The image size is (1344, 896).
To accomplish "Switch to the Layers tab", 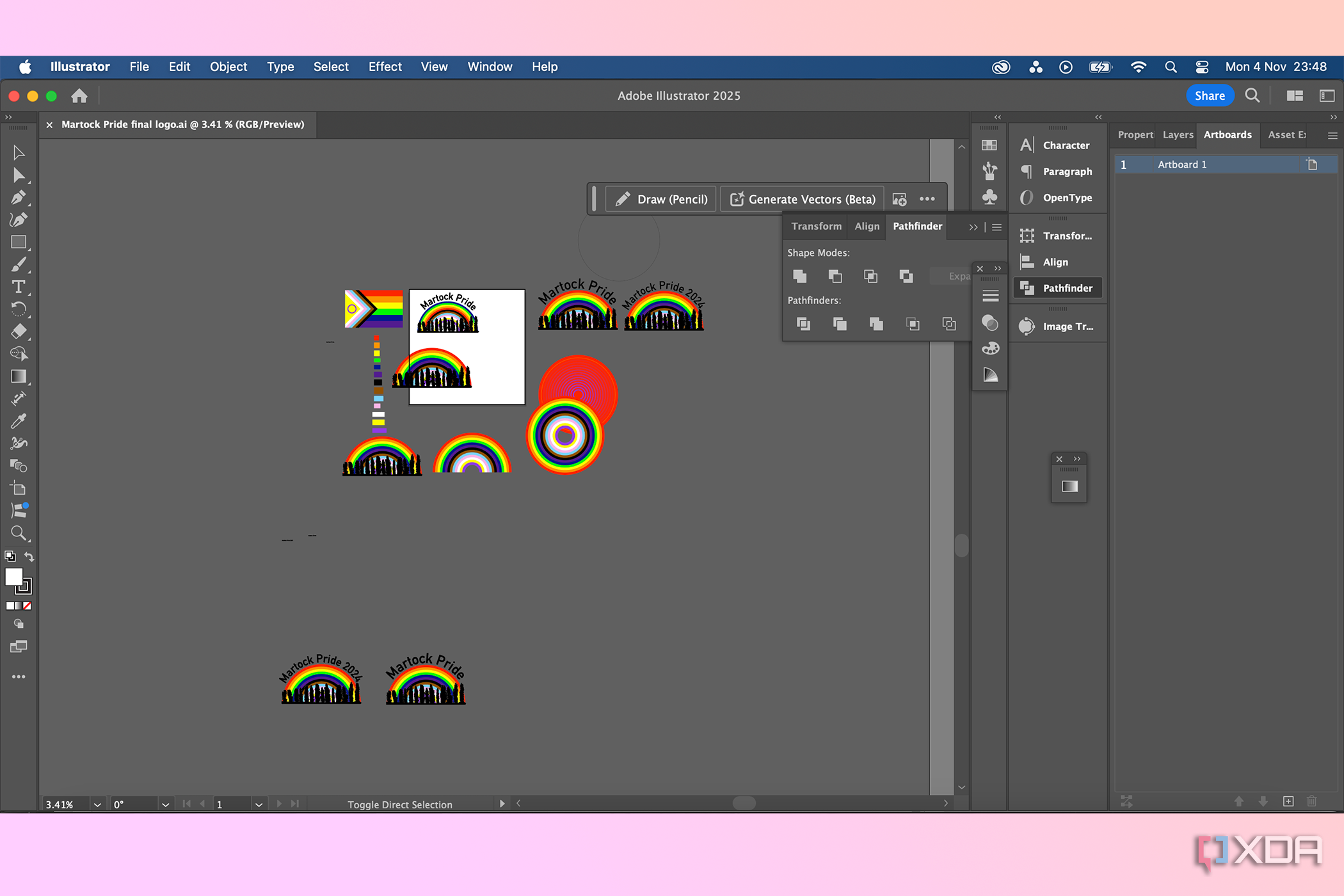I will pos(1178,134).
